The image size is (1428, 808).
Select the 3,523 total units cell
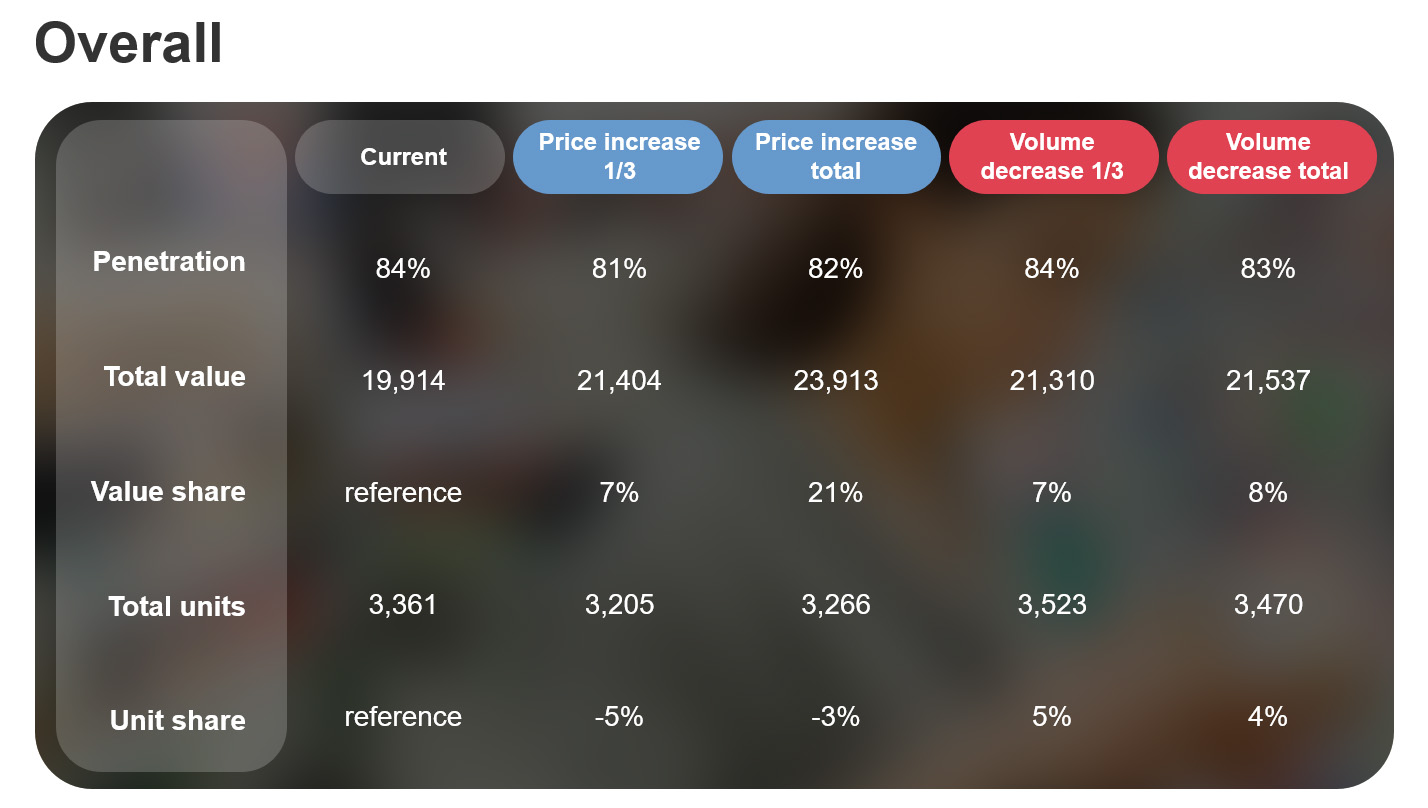click(x=1052, y=605)
